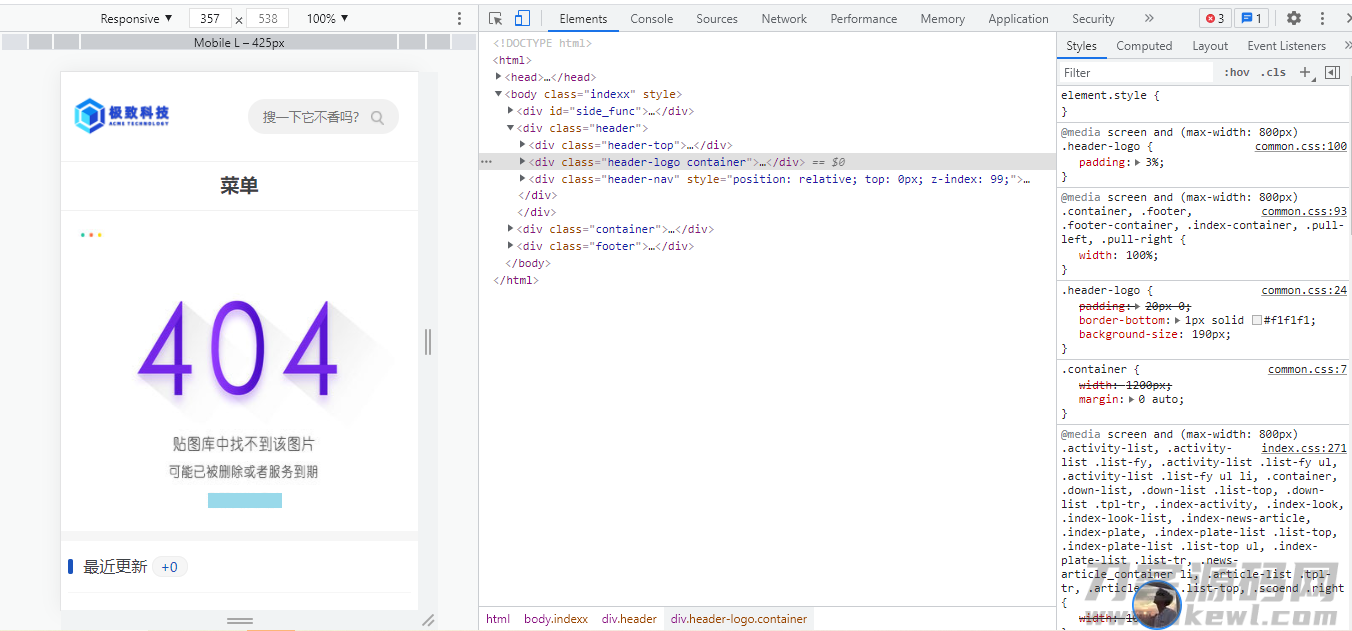Click the blue messages count badge
1352x631 pixels.
[1251, 18]
